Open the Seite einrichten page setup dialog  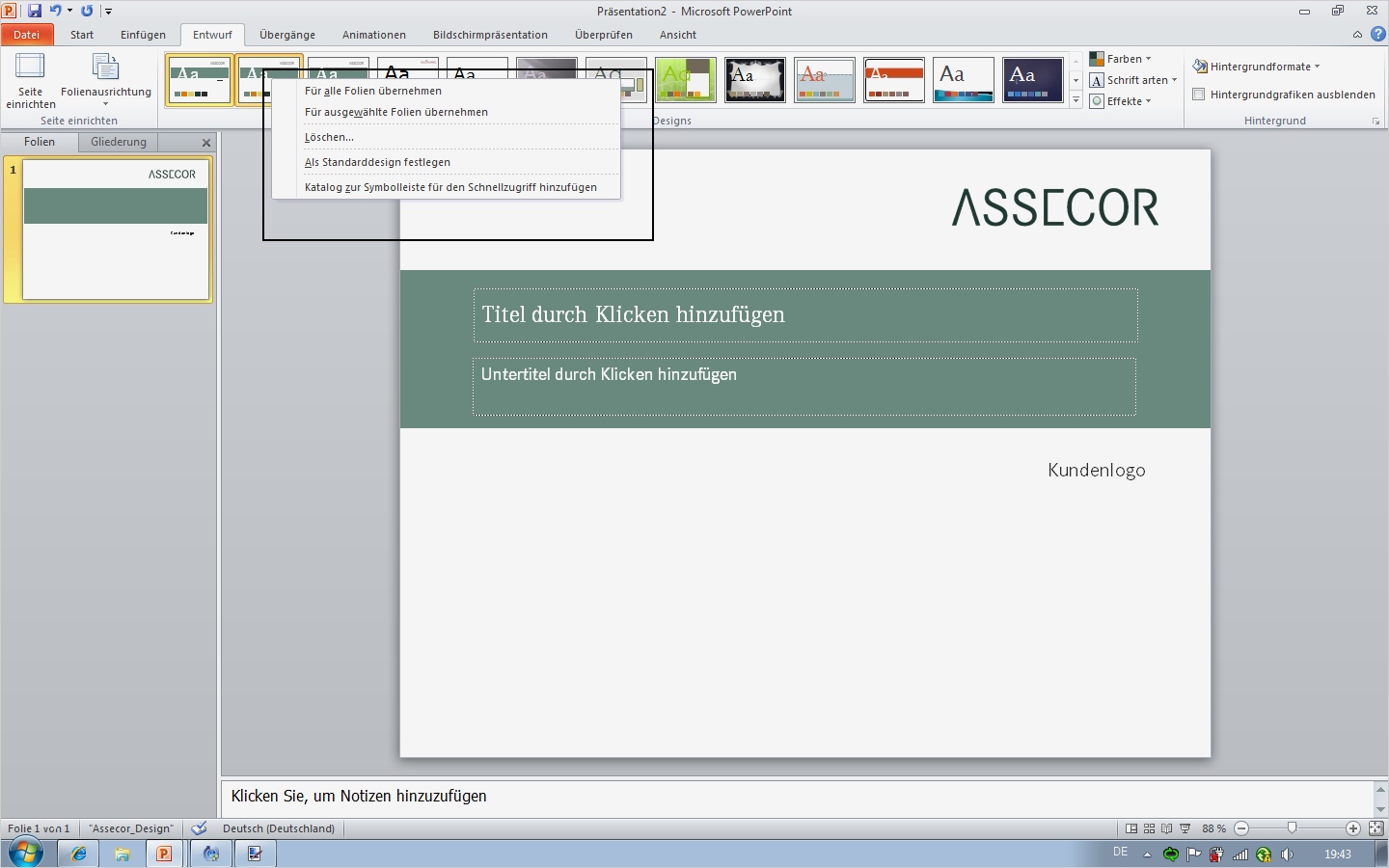[x=31, y=82]
